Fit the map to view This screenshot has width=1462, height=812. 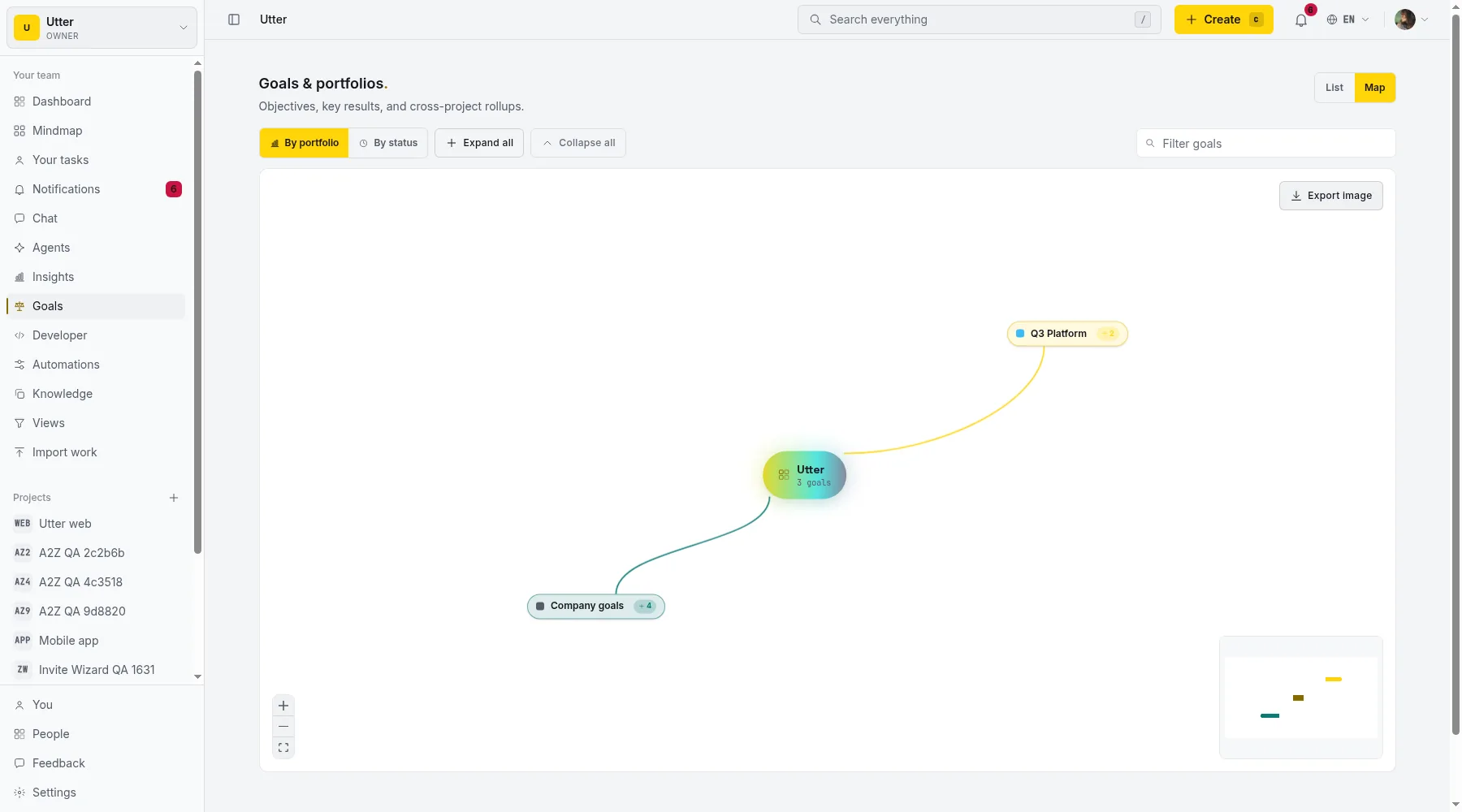click(283, 748)
